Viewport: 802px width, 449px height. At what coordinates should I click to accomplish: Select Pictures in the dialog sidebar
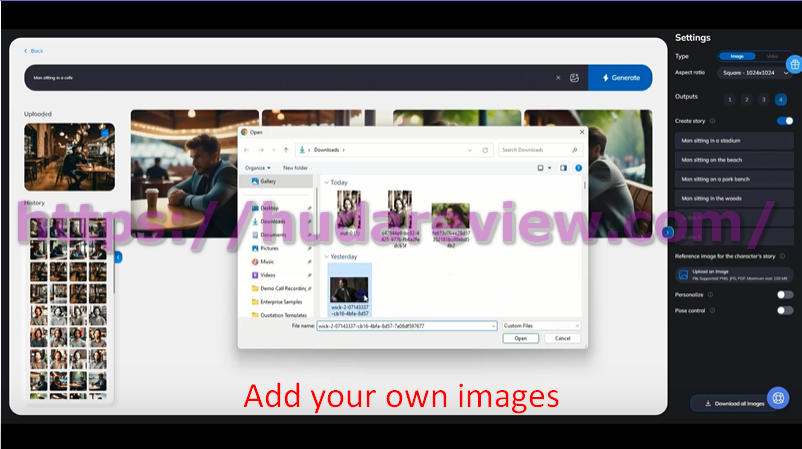pos(270,248)
